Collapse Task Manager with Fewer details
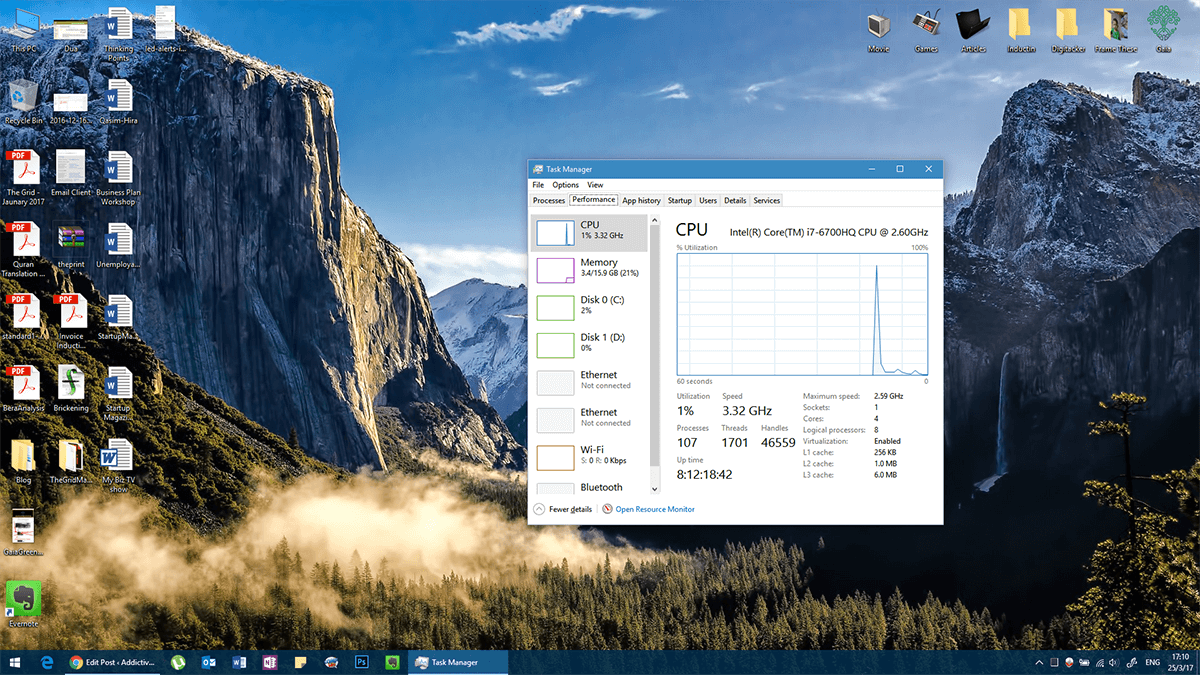Screen dimensions: 1200x675 tap(563, 509)
